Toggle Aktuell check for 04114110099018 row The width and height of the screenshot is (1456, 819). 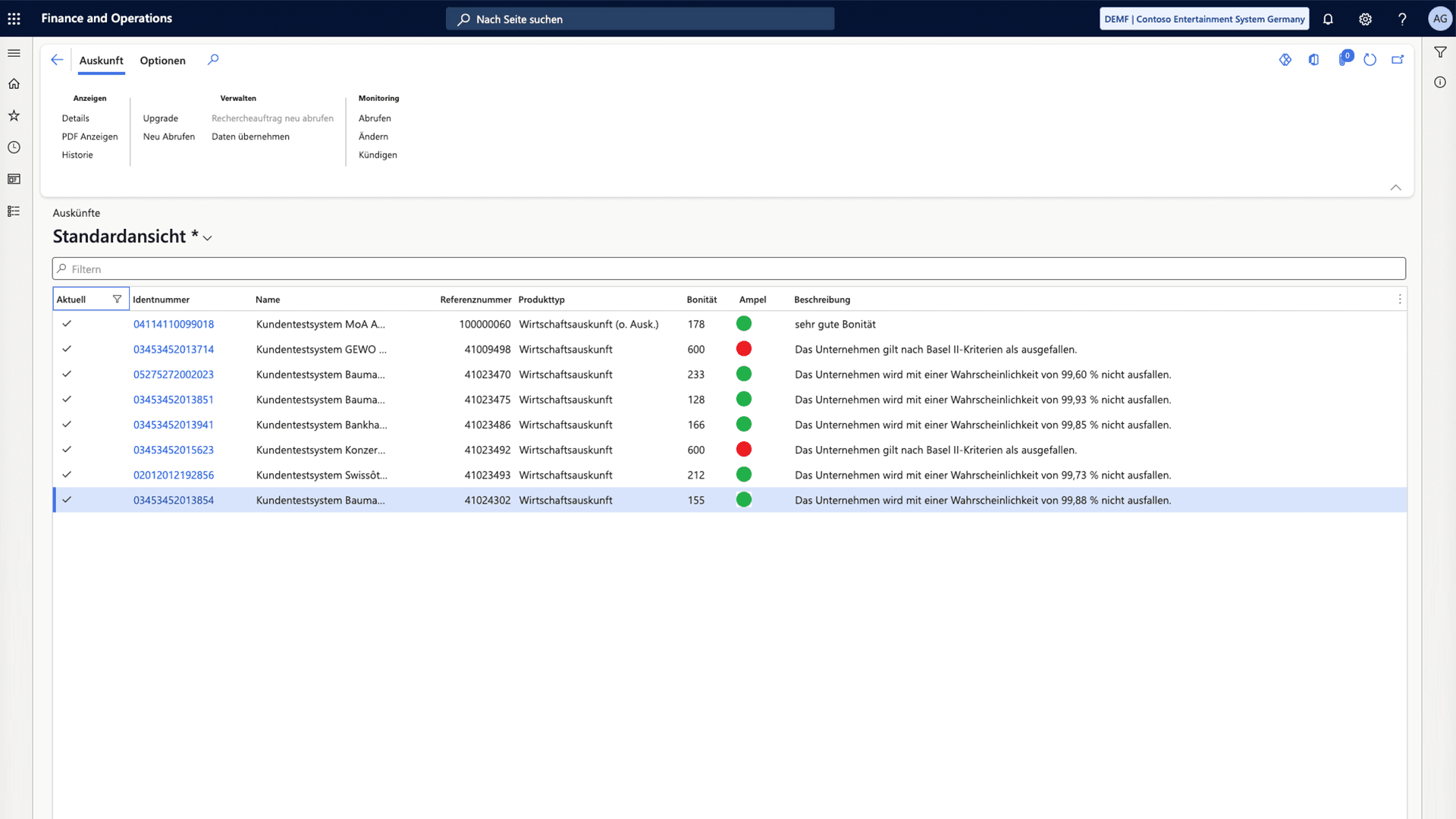[x=67, y=324]
